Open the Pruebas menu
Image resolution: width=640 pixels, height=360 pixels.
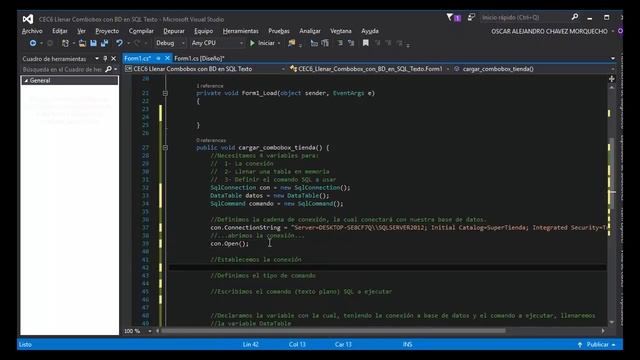pos(279,31)
